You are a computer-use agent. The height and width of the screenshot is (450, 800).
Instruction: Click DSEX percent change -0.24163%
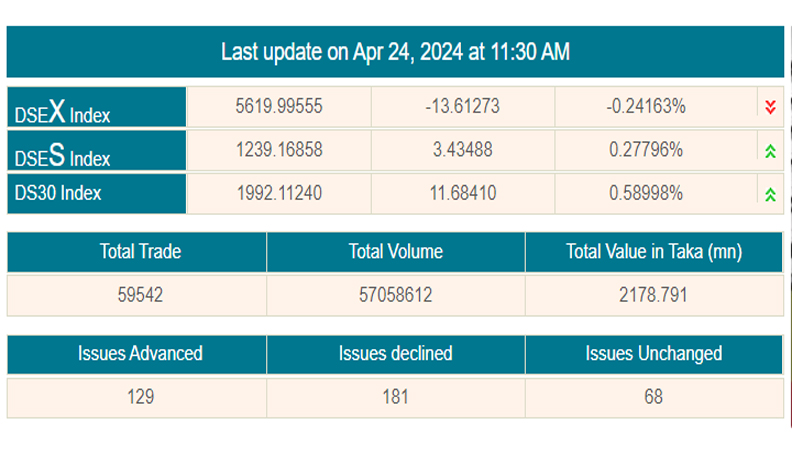[646, 107]
